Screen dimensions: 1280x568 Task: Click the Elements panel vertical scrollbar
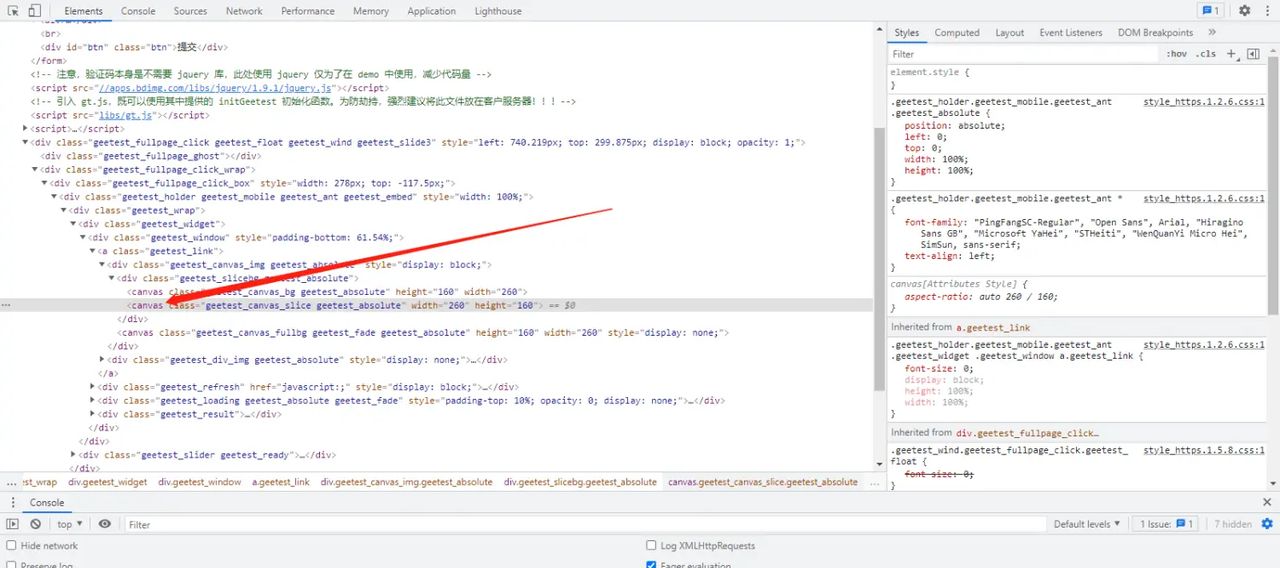(878, 260)
